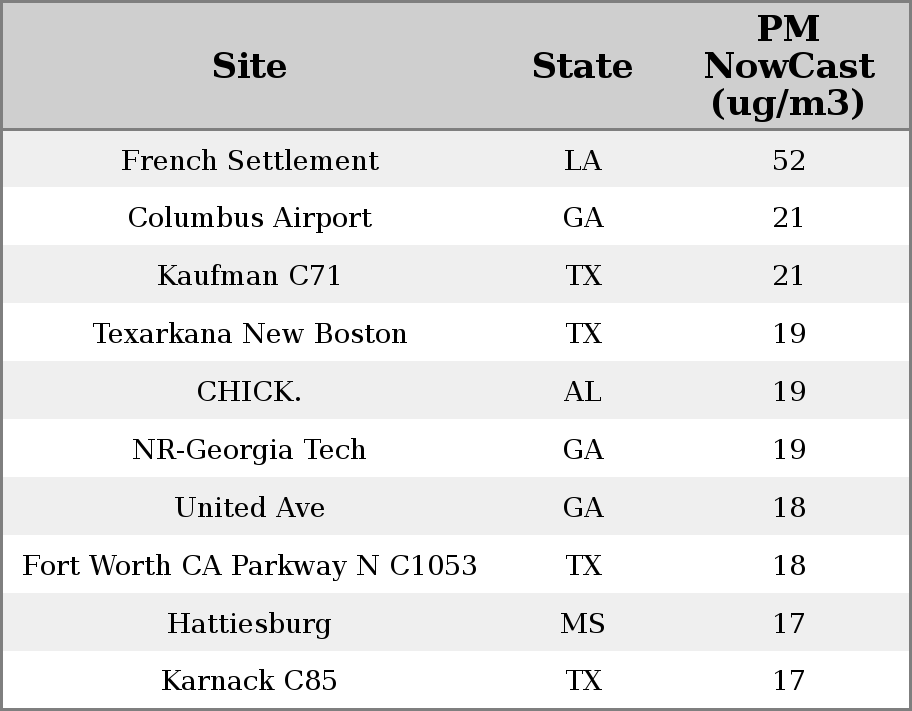Click the Texarkana New Boston site cell
This screenshot has height=711, width=912.
(x=250, y=333)
